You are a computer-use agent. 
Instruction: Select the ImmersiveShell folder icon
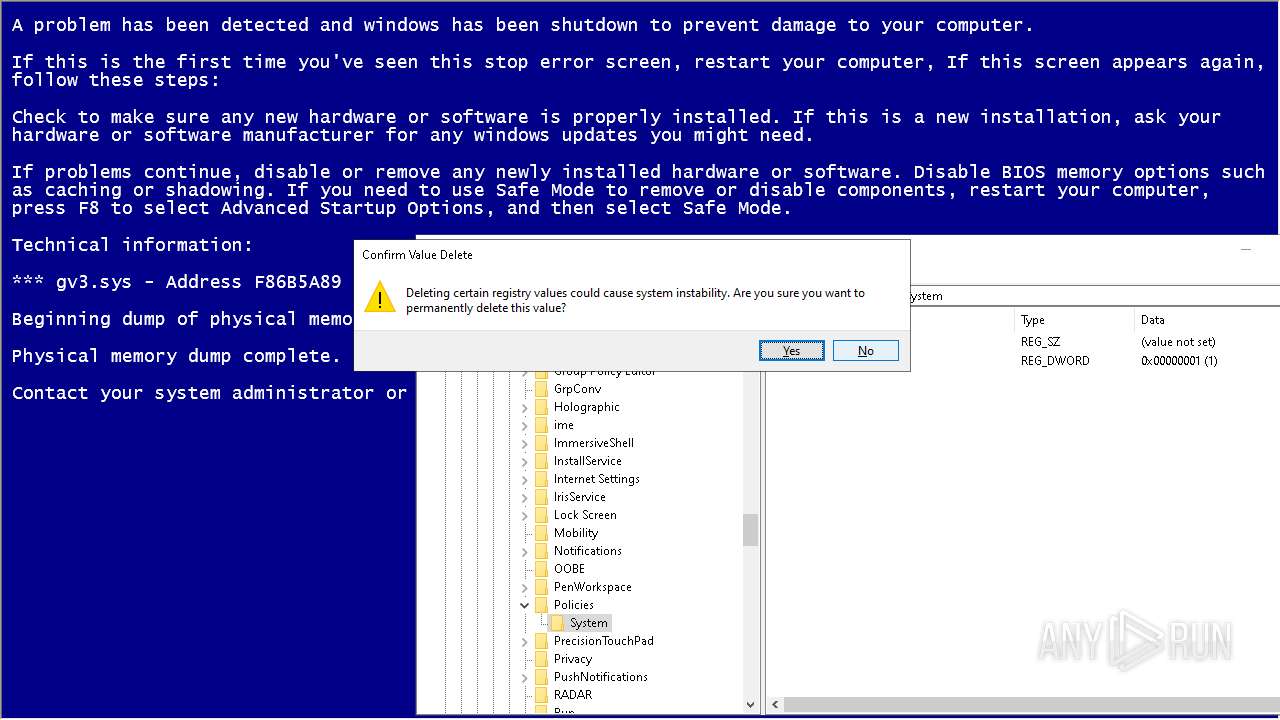click(x=541, y=443)
